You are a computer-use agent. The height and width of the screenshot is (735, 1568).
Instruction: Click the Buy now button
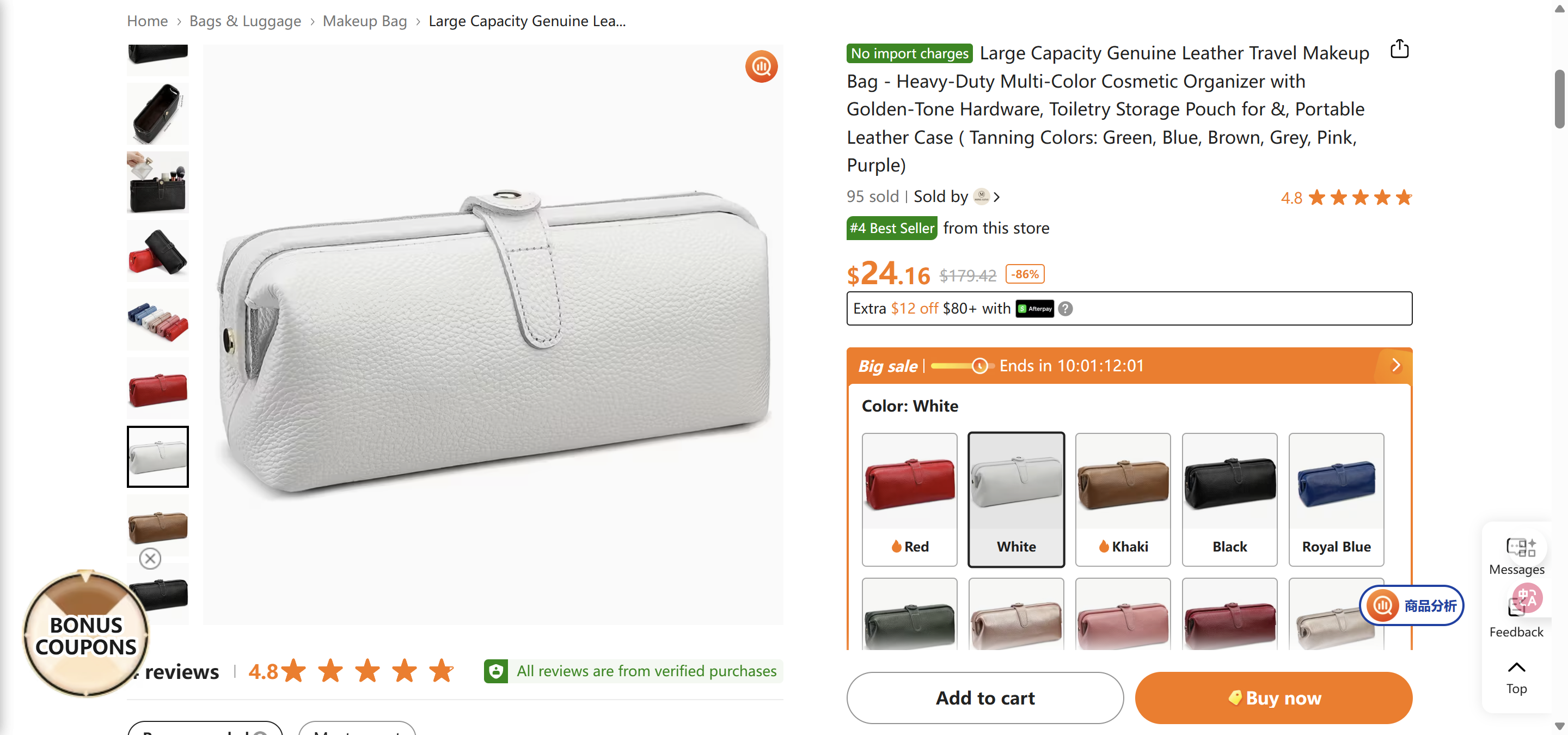coord(1273,698)
